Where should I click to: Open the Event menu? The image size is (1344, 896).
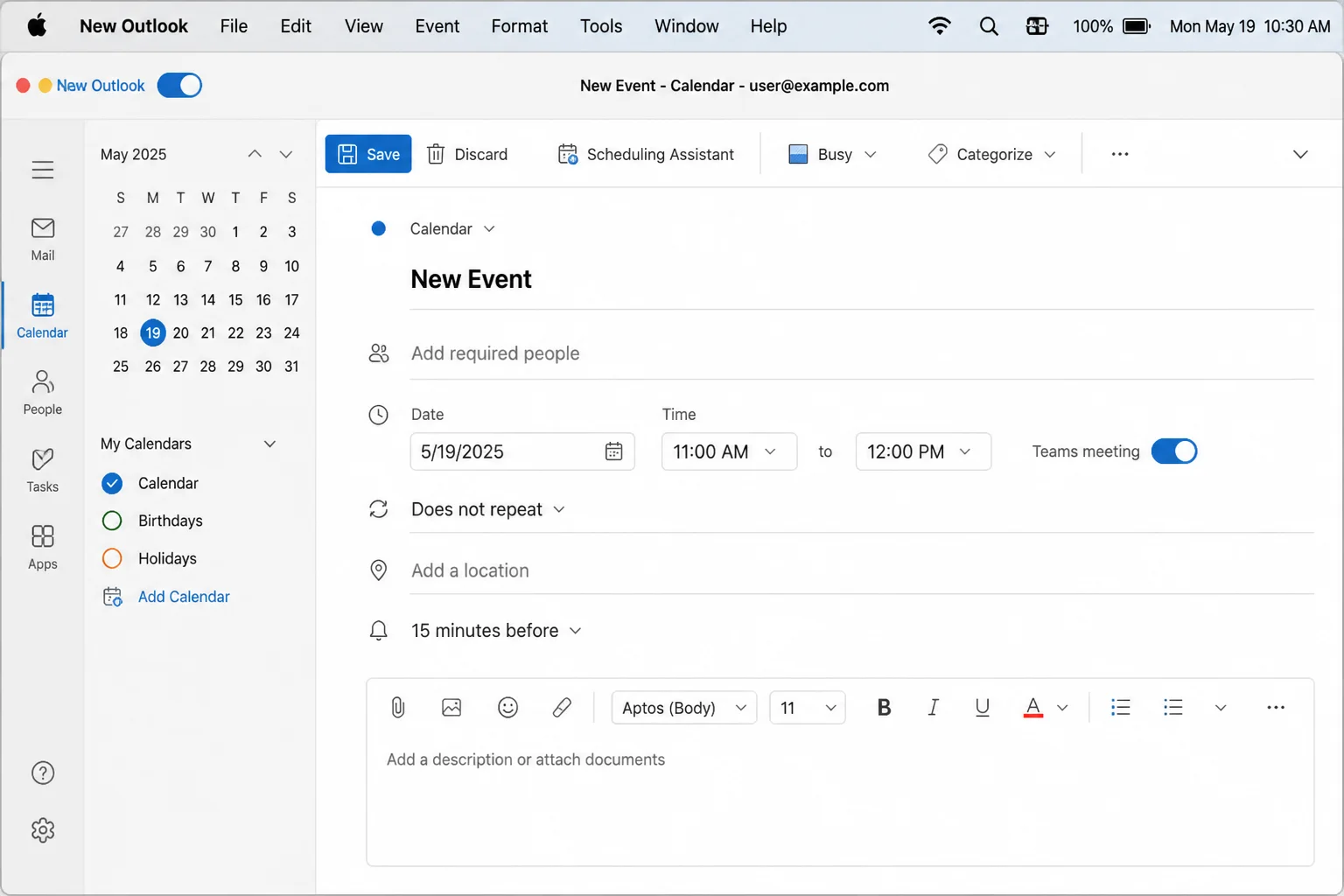437,26
